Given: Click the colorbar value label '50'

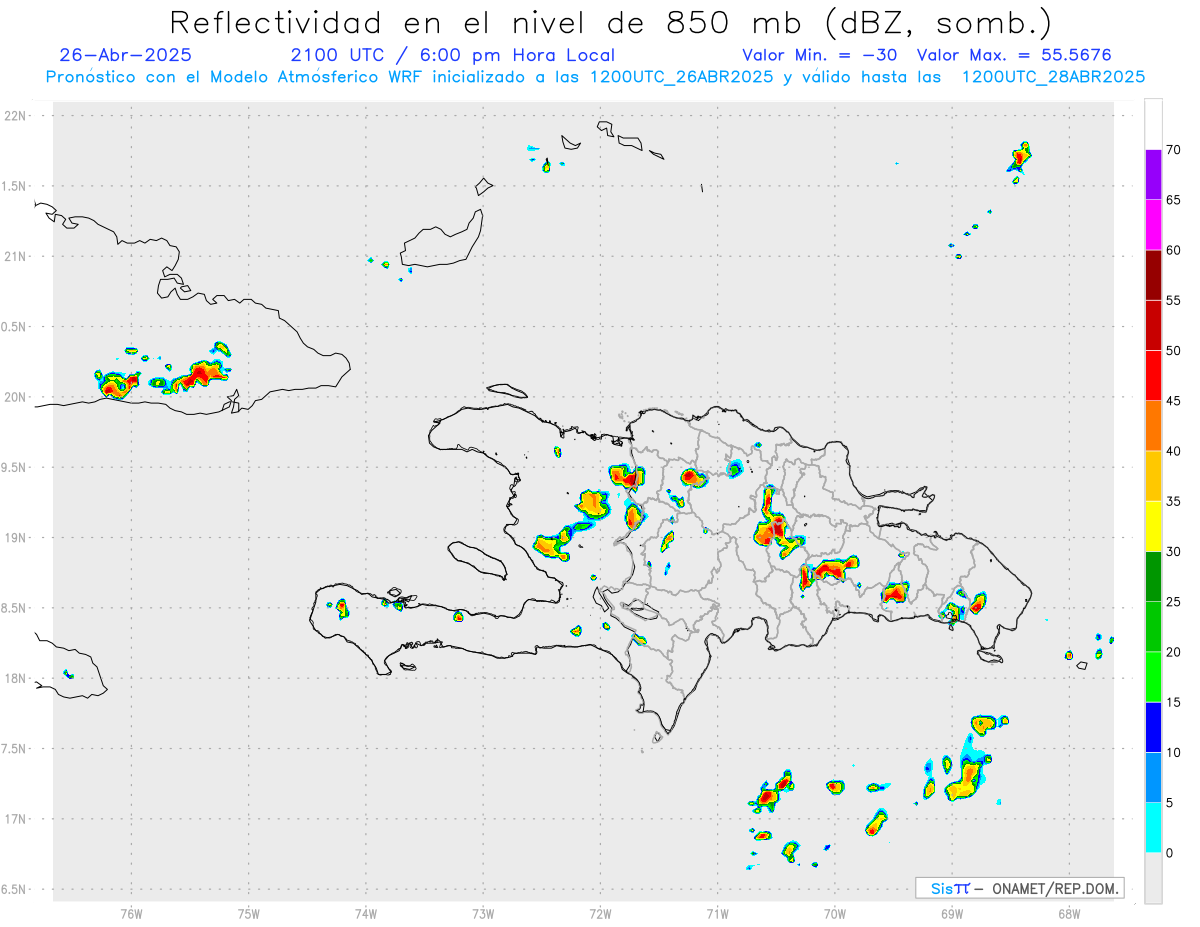Looking at the screenshot, I should click(1173, 351).
